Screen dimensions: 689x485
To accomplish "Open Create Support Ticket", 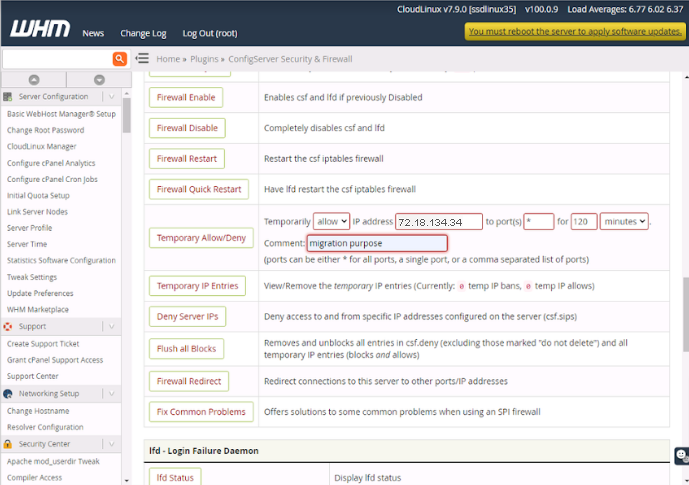I will [43, 344].
